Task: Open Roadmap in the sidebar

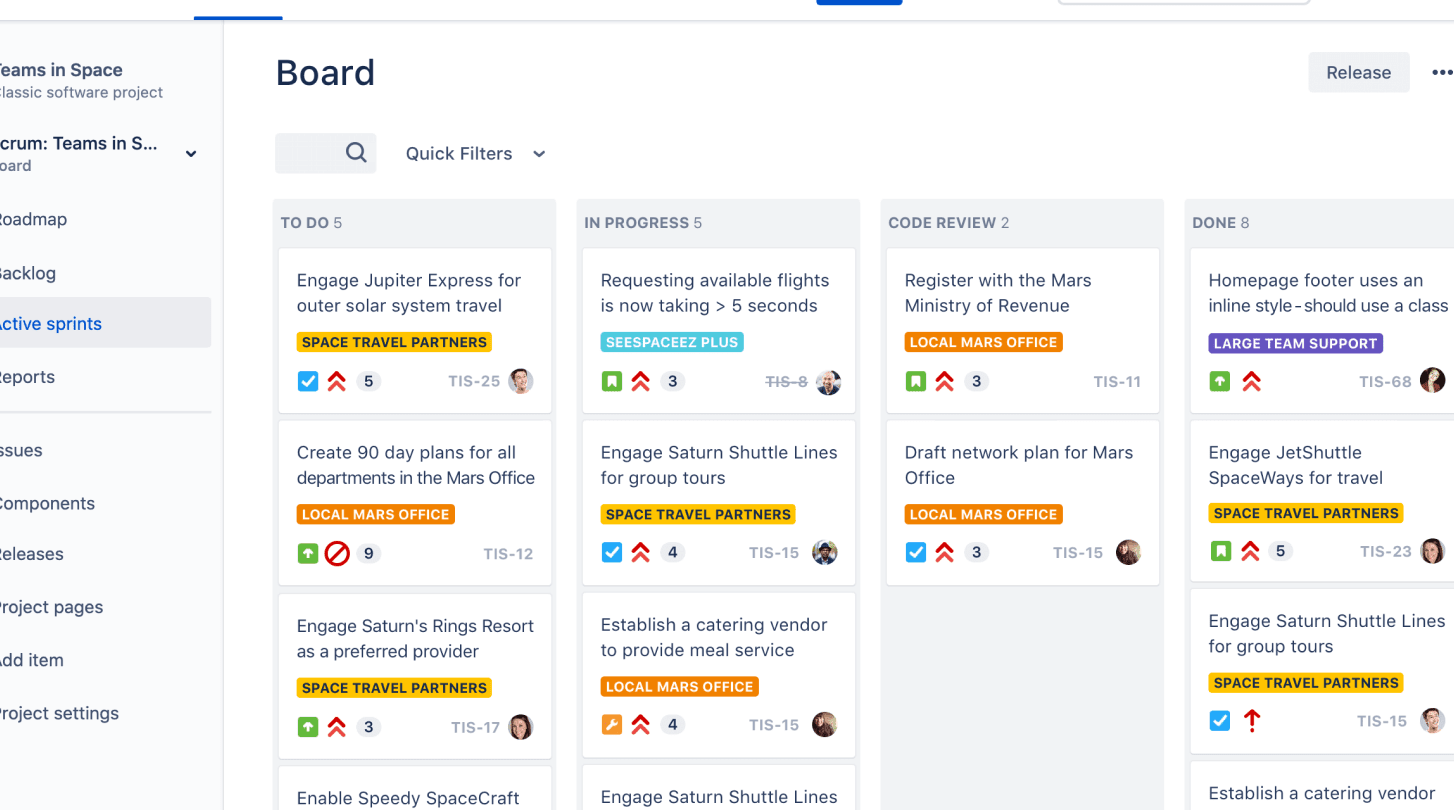Action: 32,220
